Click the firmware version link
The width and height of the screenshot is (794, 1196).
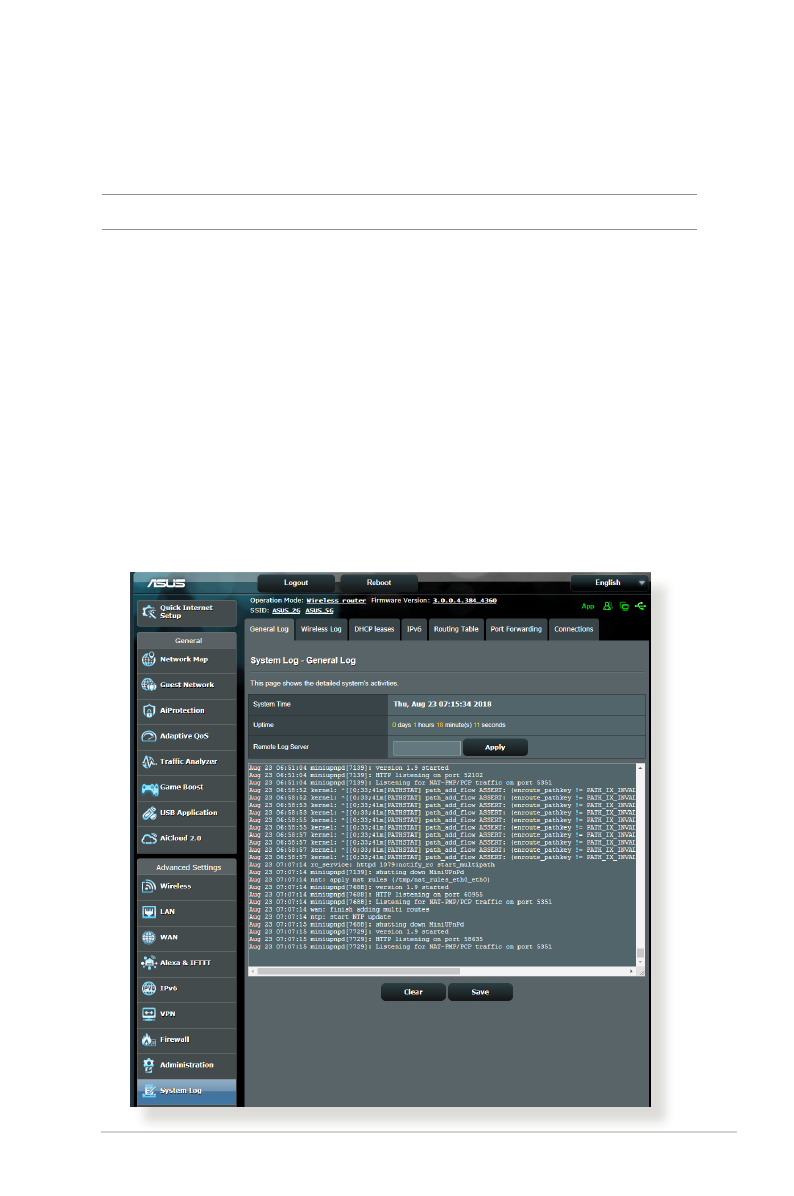[x=464, y=600]
